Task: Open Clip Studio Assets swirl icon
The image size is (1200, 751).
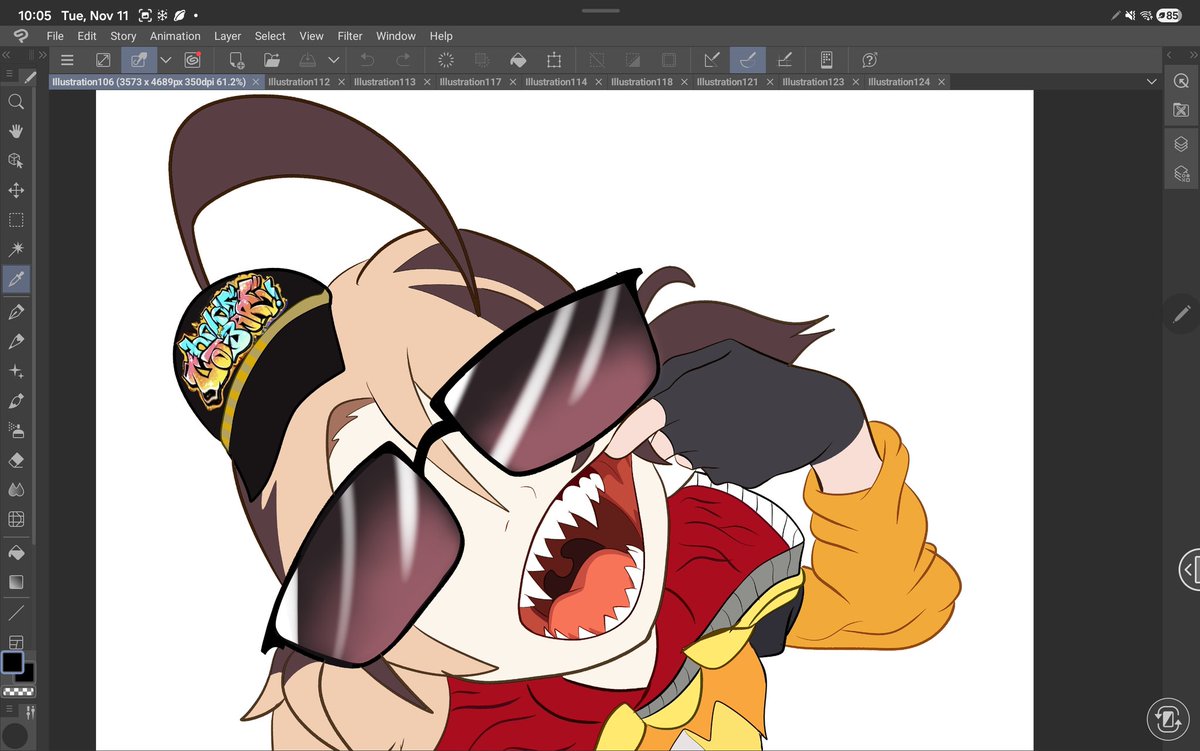Action: (x=192, y=60)
